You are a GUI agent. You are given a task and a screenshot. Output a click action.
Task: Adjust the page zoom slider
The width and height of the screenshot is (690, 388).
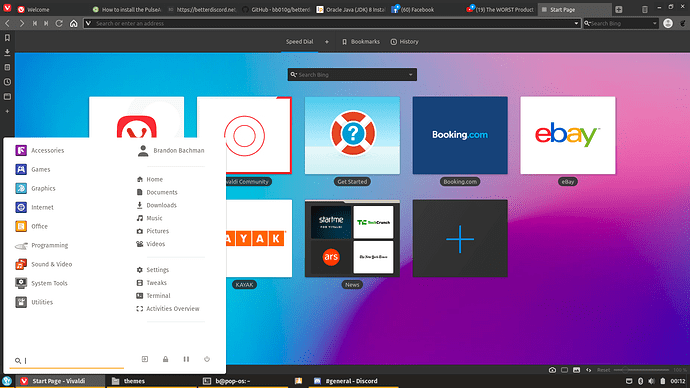coord(641,370)
